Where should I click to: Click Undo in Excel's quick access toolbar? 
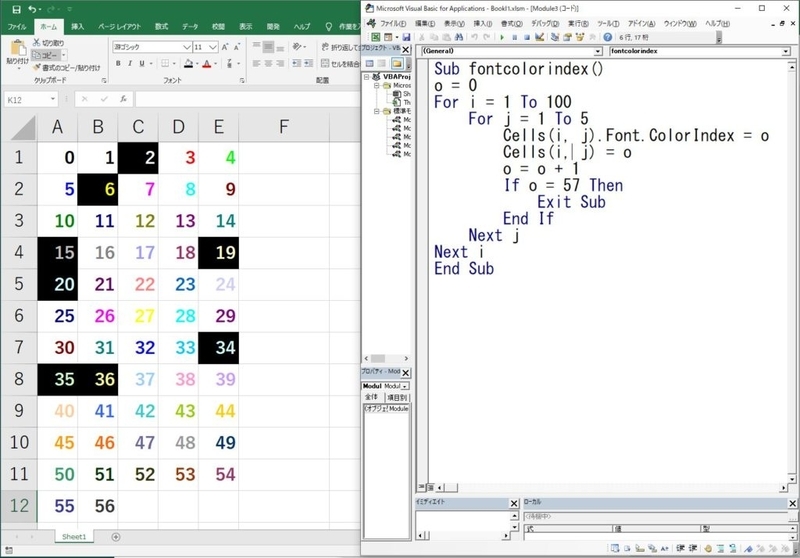[33, 9]
